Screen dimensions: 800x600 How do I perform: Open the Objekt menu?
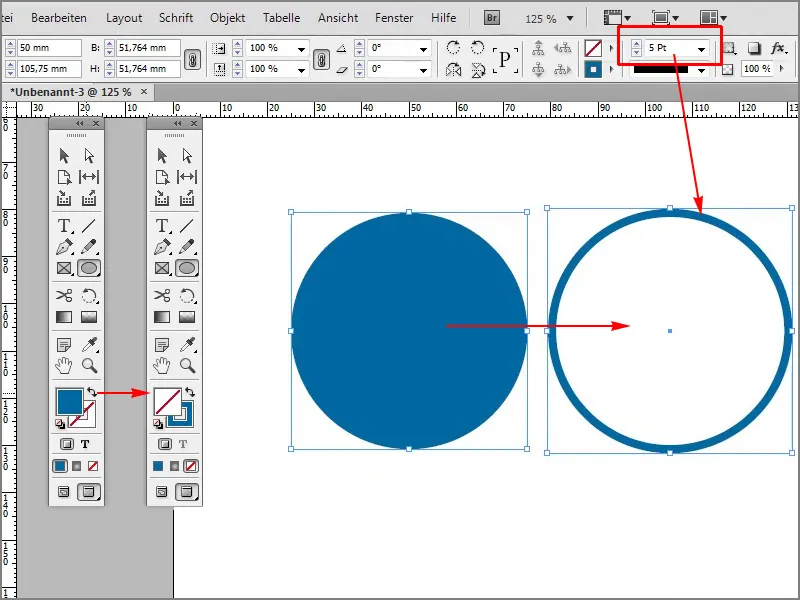point(226,18)
